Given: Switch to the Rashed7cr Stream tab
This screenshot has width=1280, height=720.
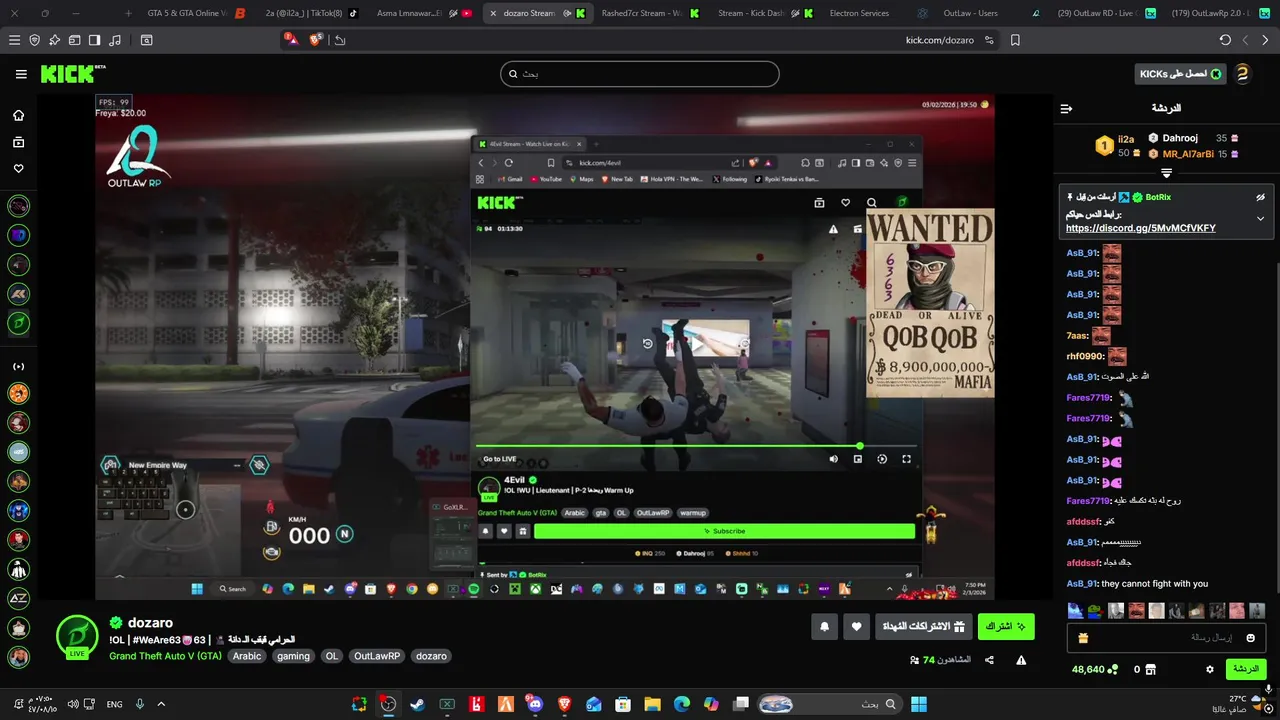Looking at the screenshot, I should coord(648,13).
